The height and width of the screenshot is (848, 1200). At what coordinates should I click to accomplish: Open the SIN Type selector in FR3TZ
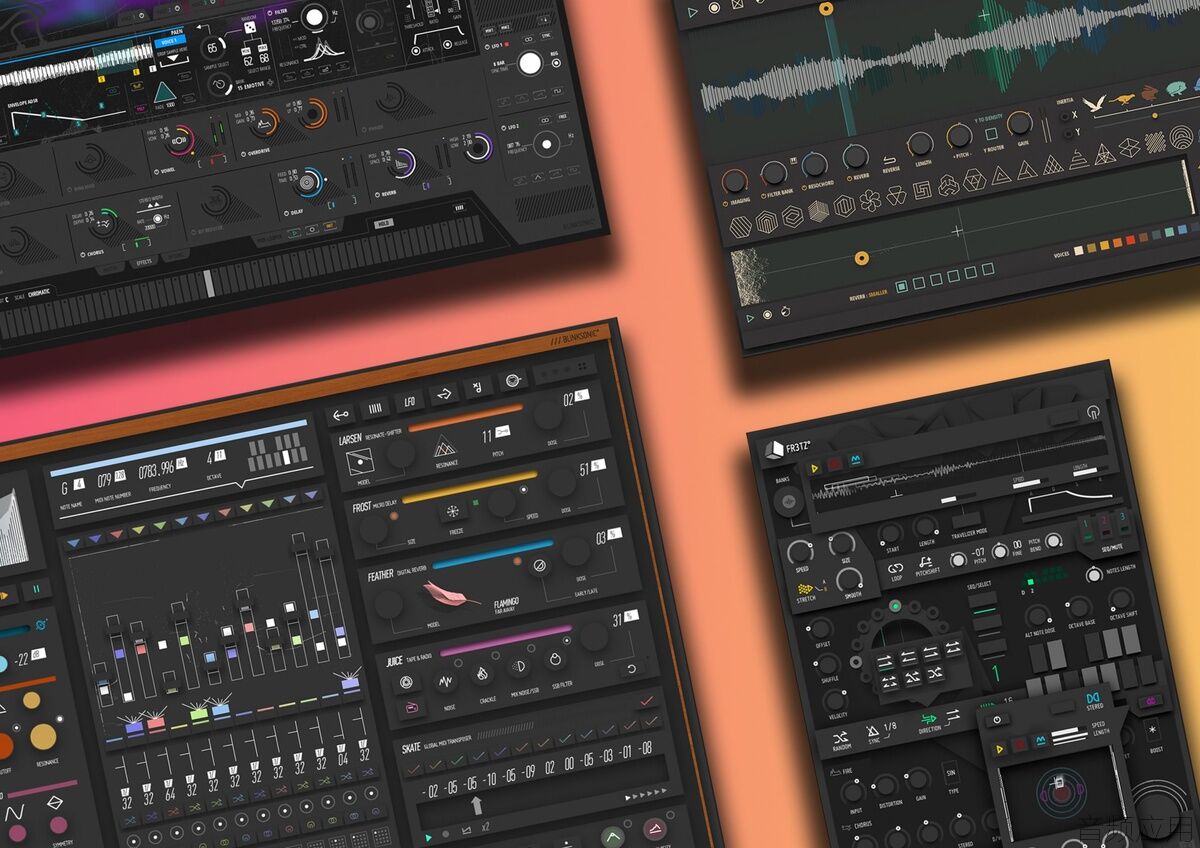click(951, 775)
